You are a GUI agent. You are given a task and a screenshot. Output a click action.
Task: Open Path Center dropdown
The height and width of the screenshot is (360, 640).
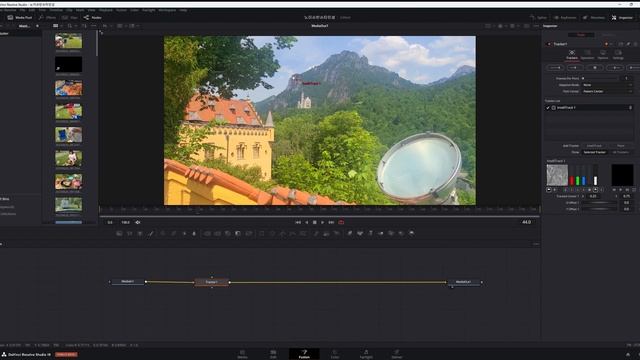tap(607, 91)
